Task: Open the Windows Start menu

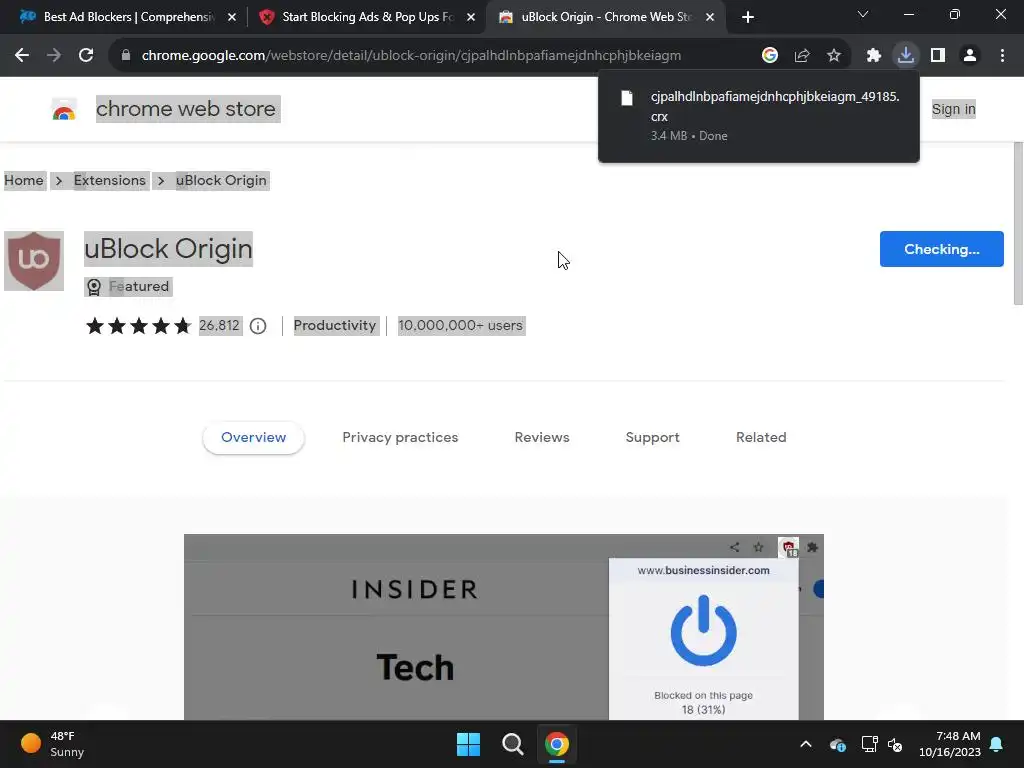Action: 468,744
